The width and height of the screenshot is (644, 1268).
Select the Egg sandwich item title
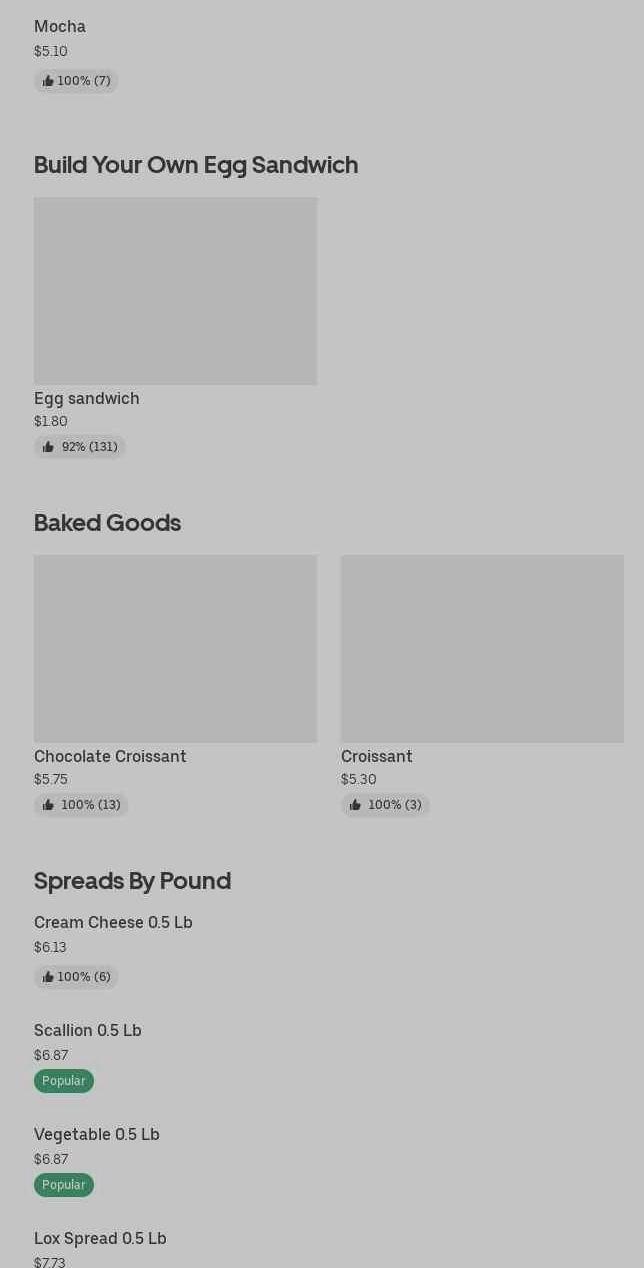[87, 399]
